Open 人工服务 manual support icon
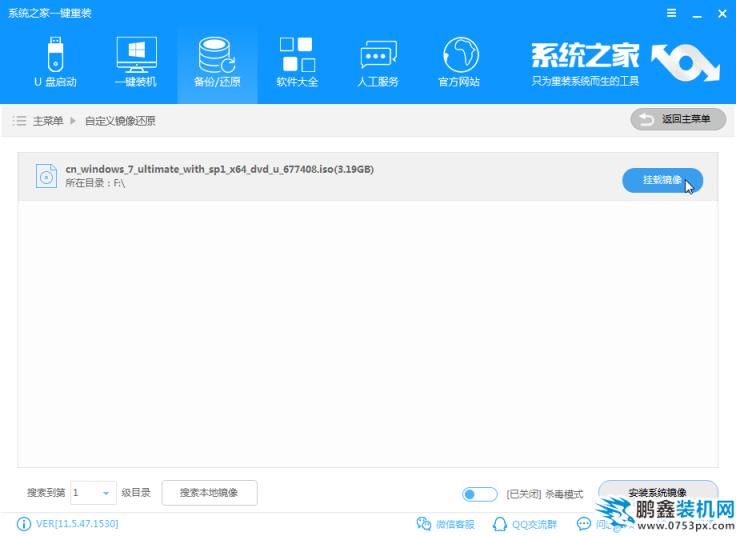The image size is (736, 536). click(378, 62)
